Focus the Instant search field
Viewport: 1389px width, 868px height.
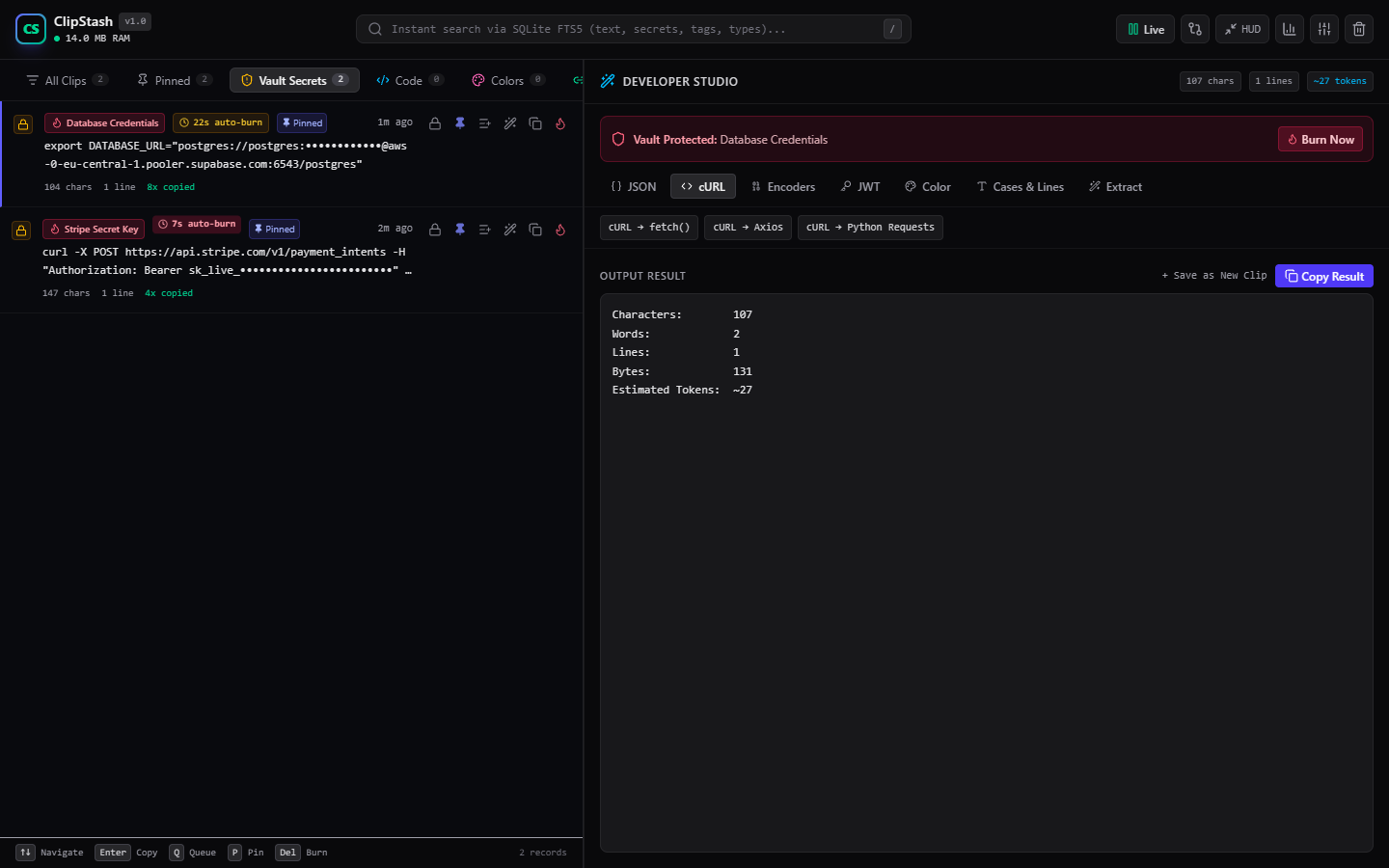coord(634,29)
